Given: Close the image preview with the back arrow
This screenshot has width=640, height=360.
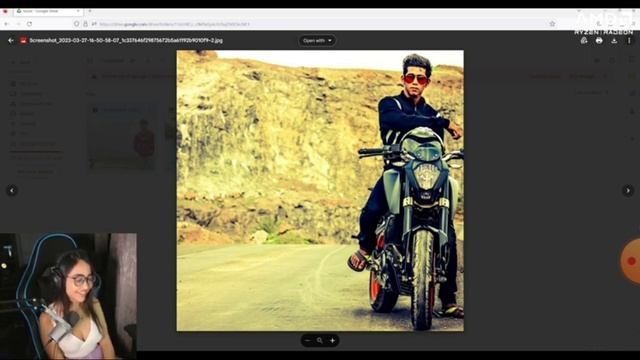Looking at the screenshot, I should click(11, 40).
